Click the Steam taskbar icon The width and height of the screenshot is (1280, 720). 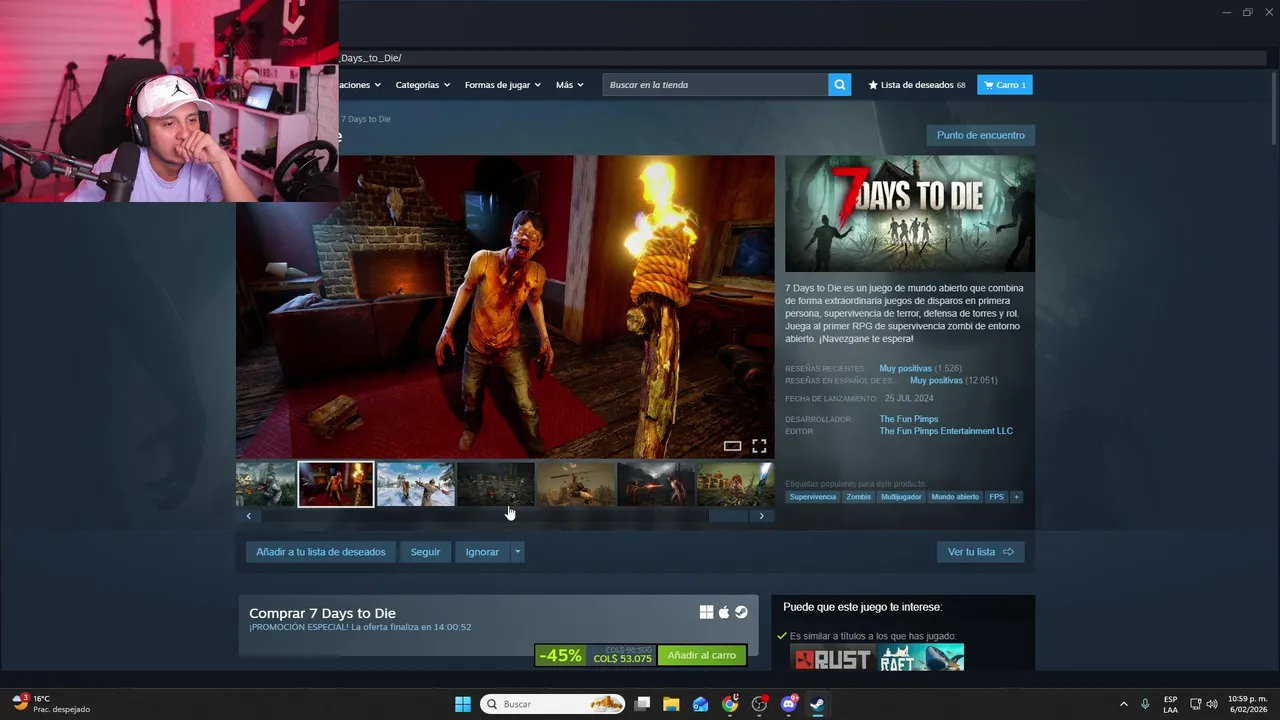pos(818,704)
